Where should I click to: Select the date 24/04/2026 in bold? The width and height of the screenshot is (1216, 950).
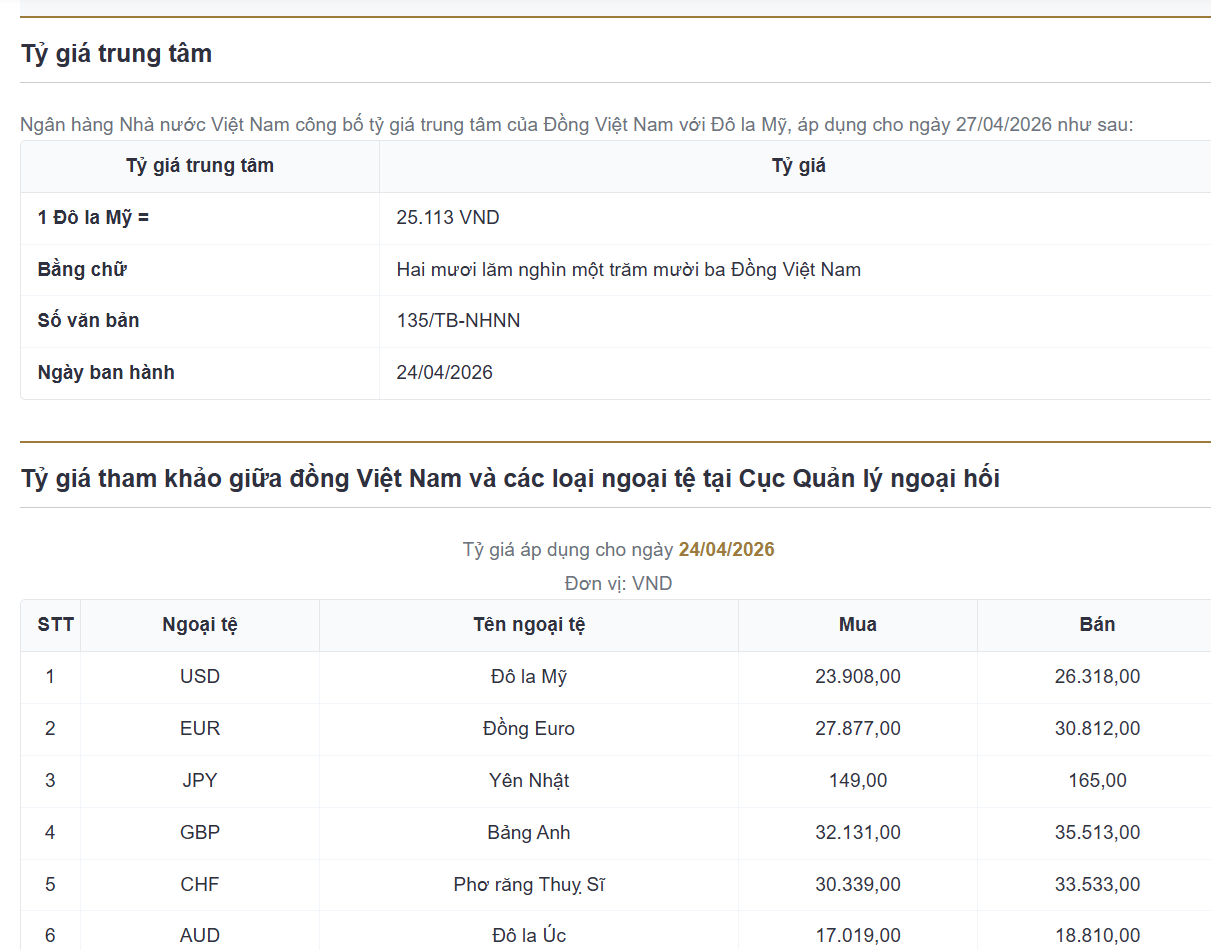click(726, 549)
